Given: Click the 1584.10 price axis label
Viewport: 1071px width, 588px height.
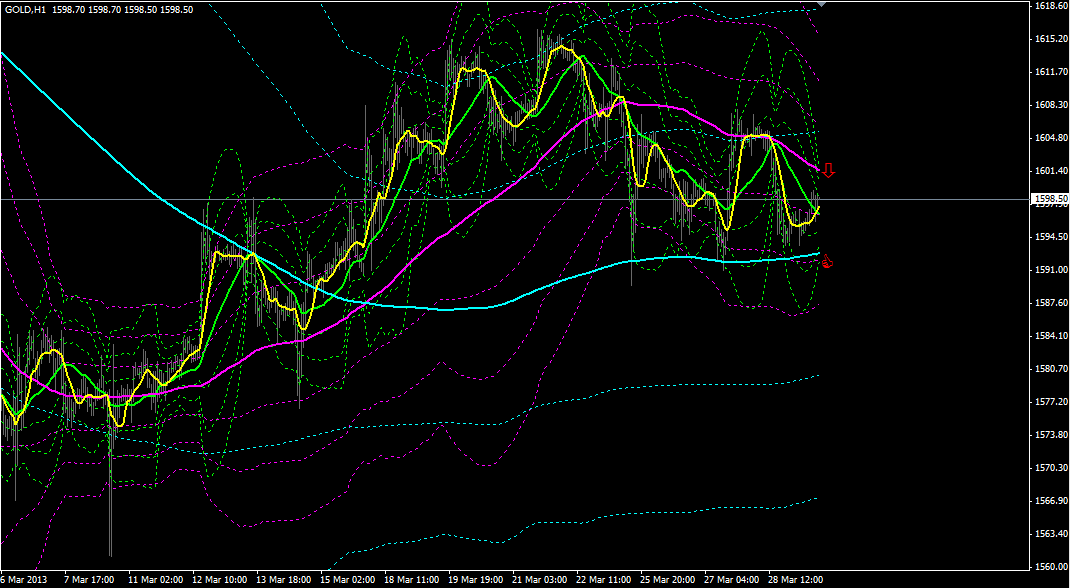Looking at the screenshot, I should (1051, 336).
